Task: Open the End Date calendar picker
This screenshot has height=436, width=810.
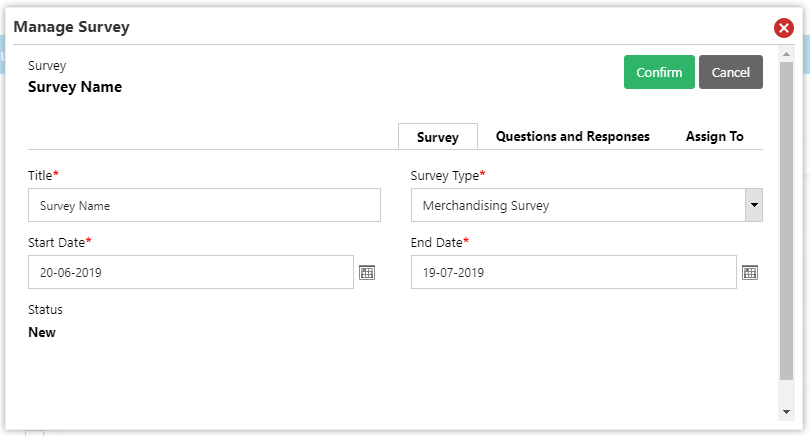Action: [750, 272]
